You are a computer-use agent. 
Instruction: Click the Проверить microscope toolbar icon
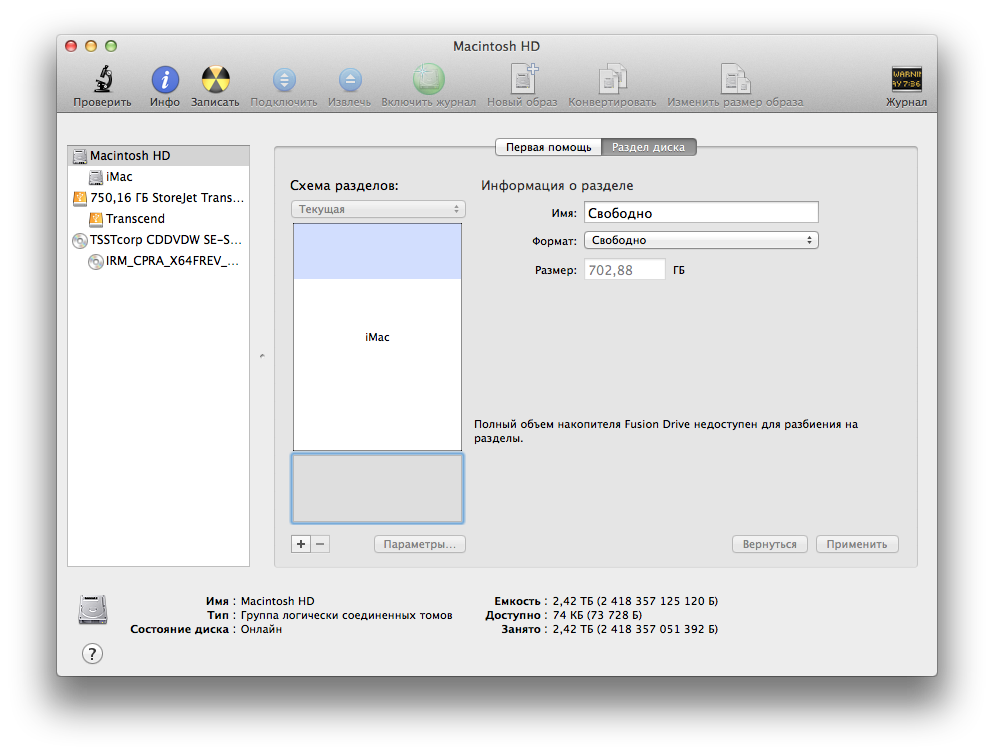(103, 80)
